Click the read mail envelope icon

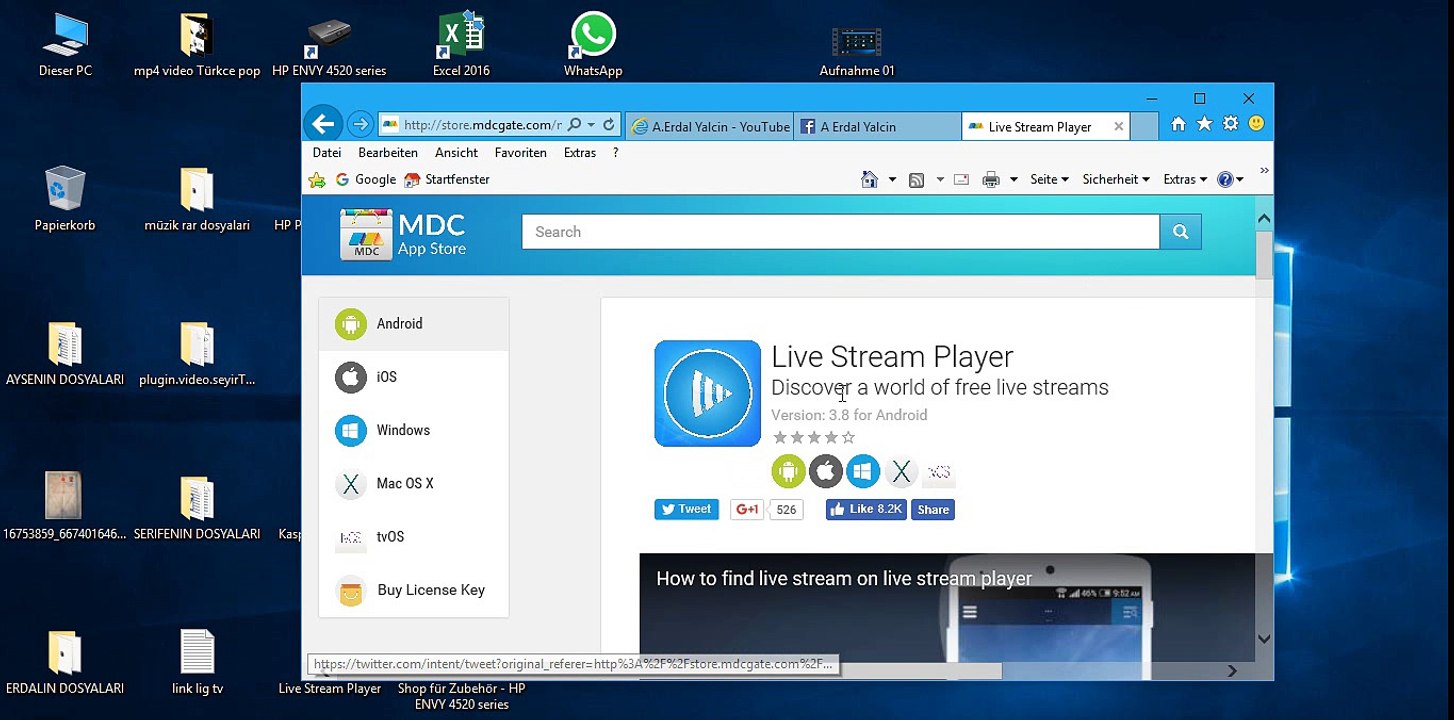[961, 180]
